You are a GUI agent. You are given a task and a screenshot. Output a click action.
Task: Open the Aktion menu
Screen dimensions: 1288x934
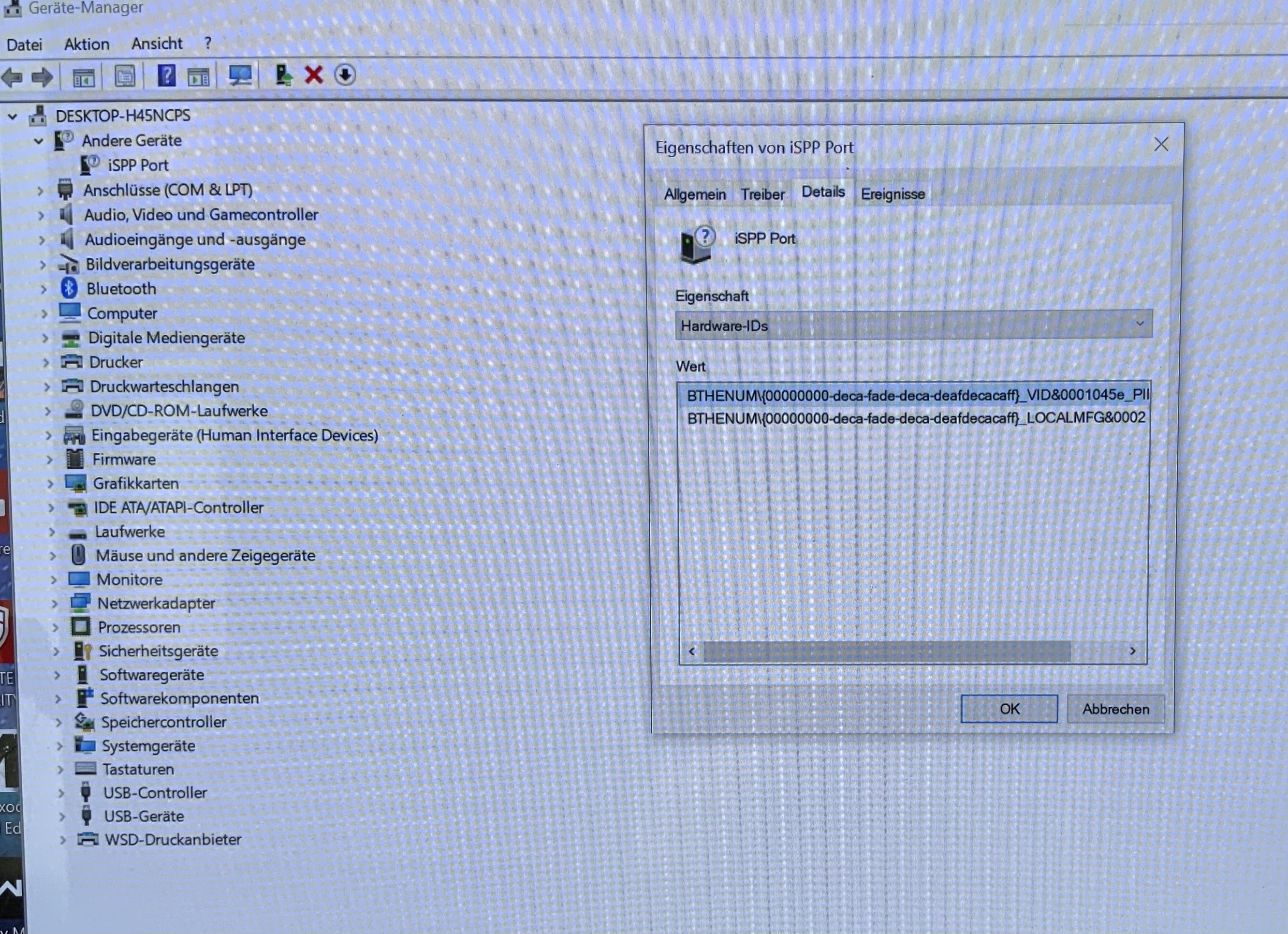click(x=87, y=44)
